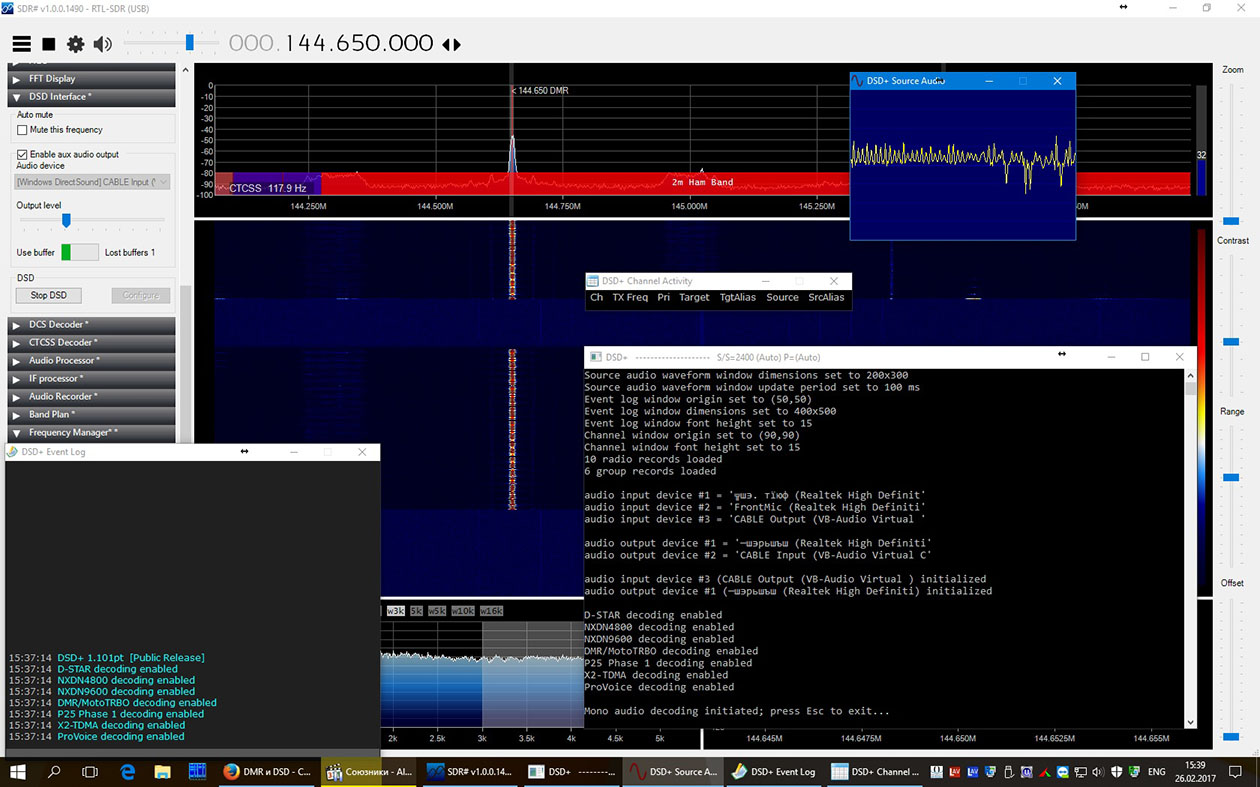Screen dimensions: 1260x787
Task: Open taskbar Search
Action: (x=54, y=772)
